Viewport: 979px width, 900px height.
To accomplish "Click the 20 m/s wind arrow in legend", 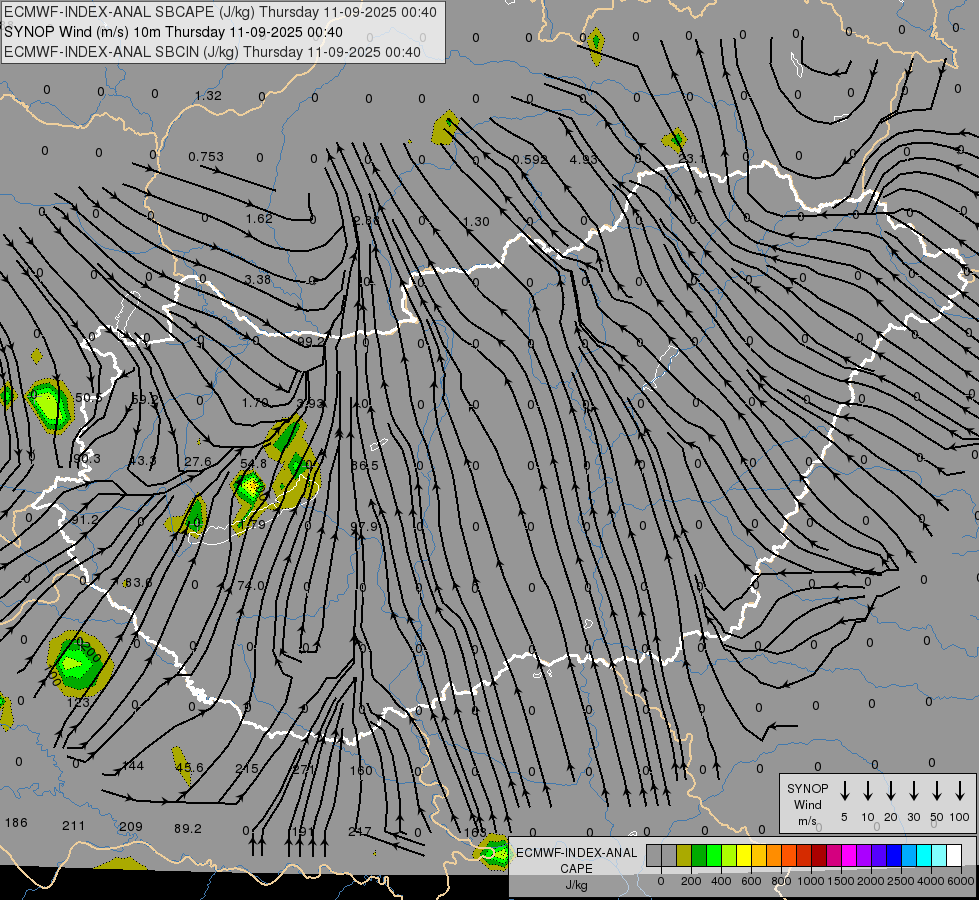I will point(891,791).
